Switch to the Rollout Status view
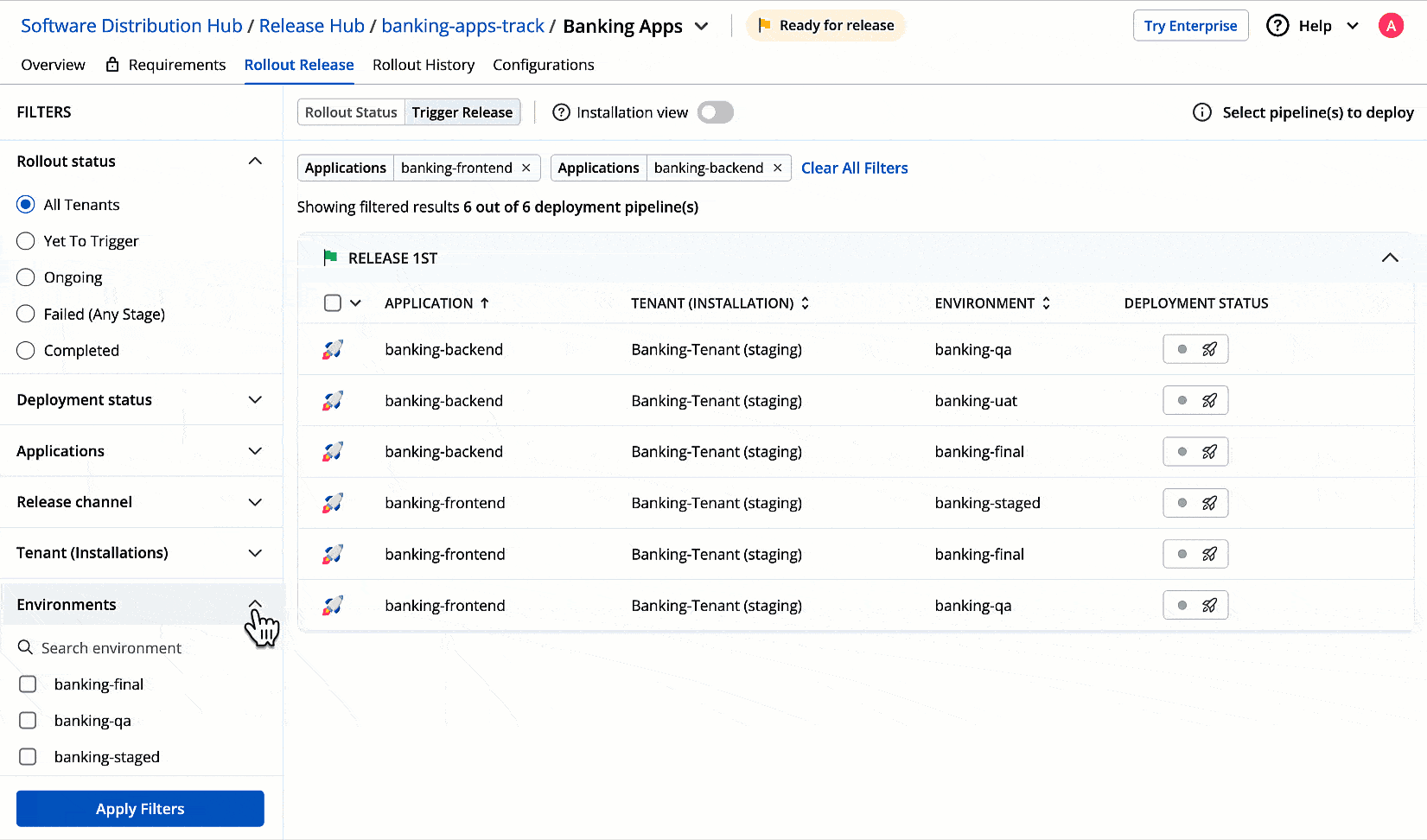Viewport: 1427px width, 840px height. [x=351, y=112]
